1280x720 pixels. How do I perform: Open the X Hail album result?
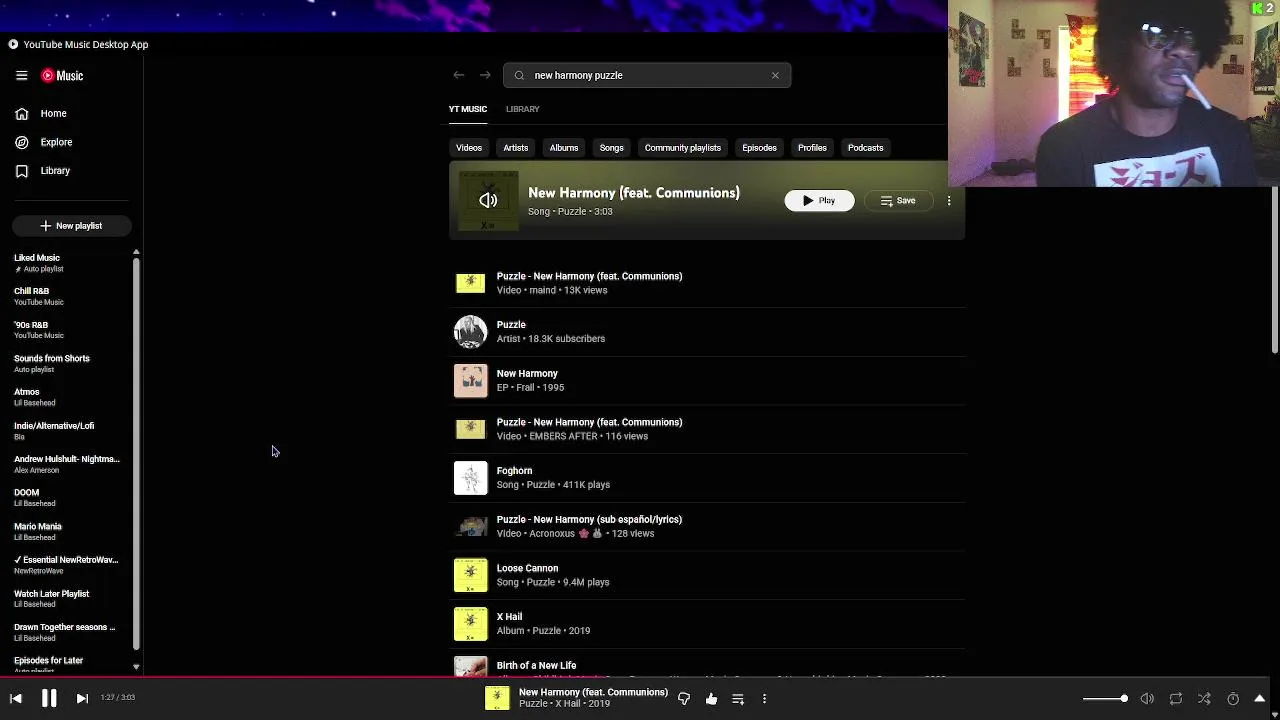tap(708, 624)
